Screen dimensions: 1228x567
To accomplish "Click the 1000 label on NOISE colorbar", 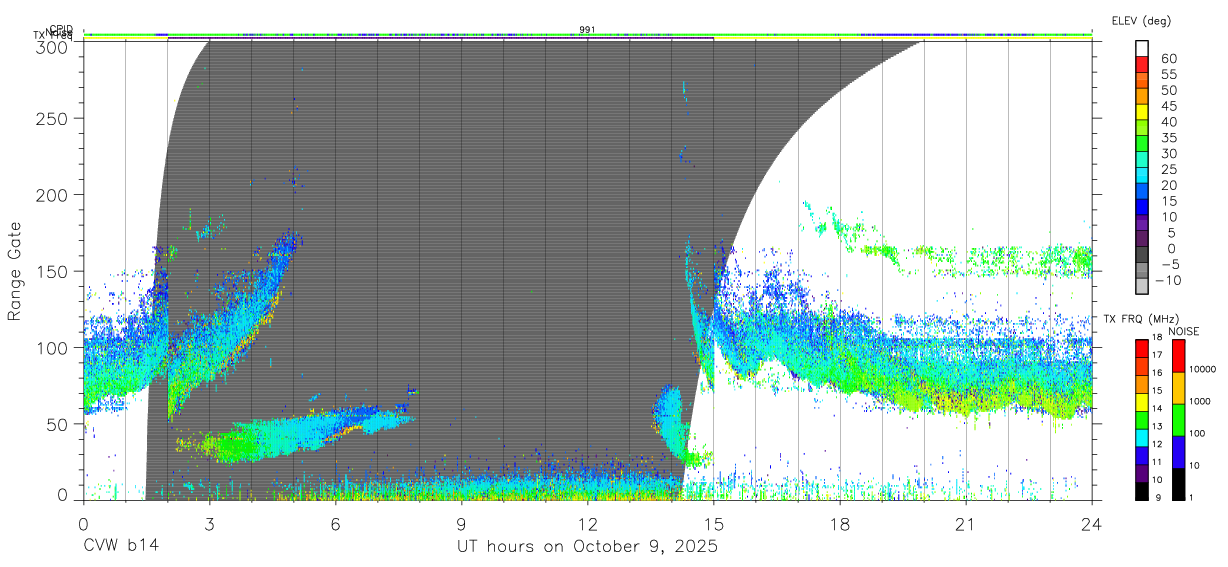I will point(1199,401).
